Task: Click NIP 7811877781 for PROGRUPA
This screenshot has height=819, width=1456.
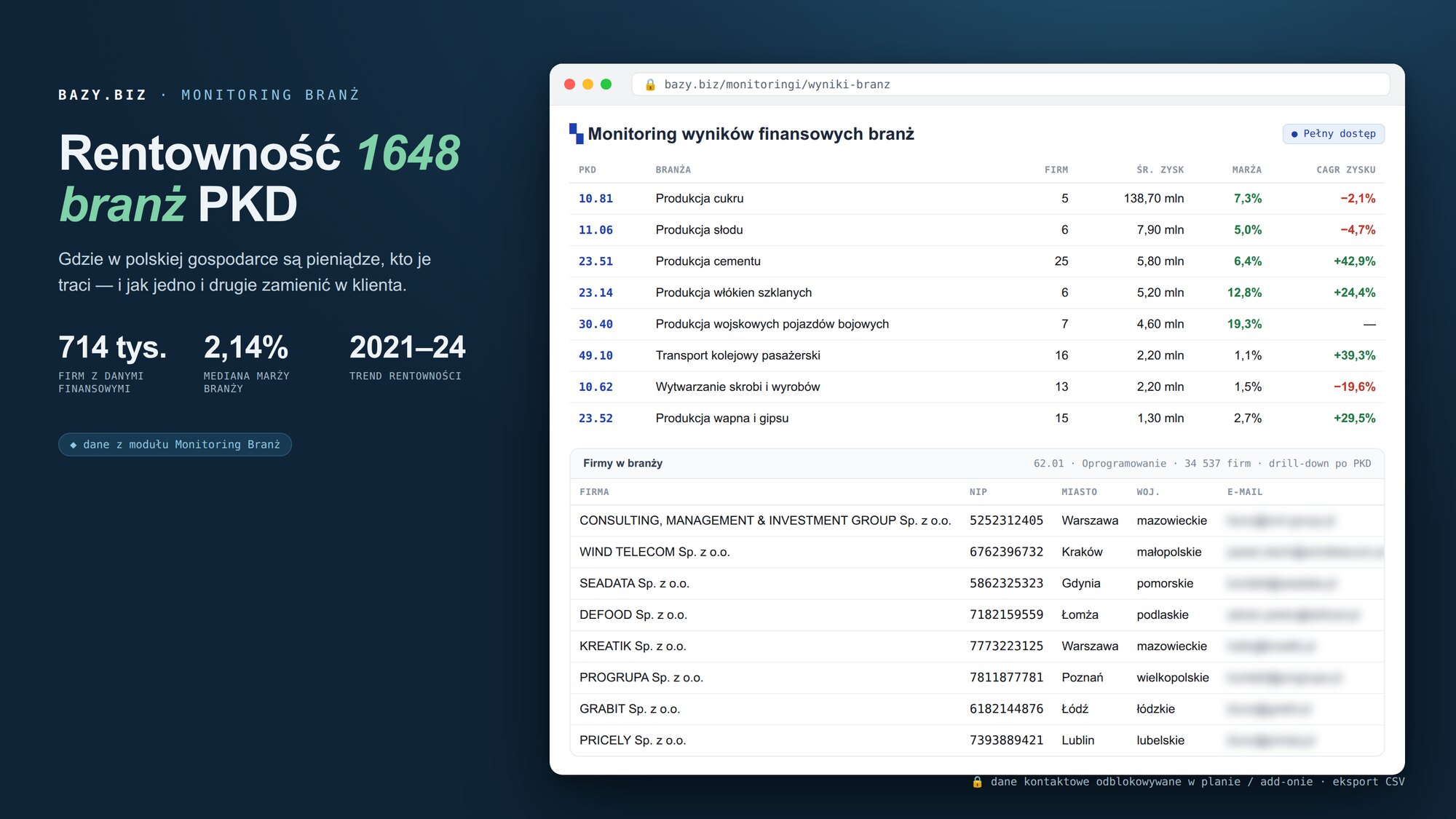Action: pos(1006,678)
